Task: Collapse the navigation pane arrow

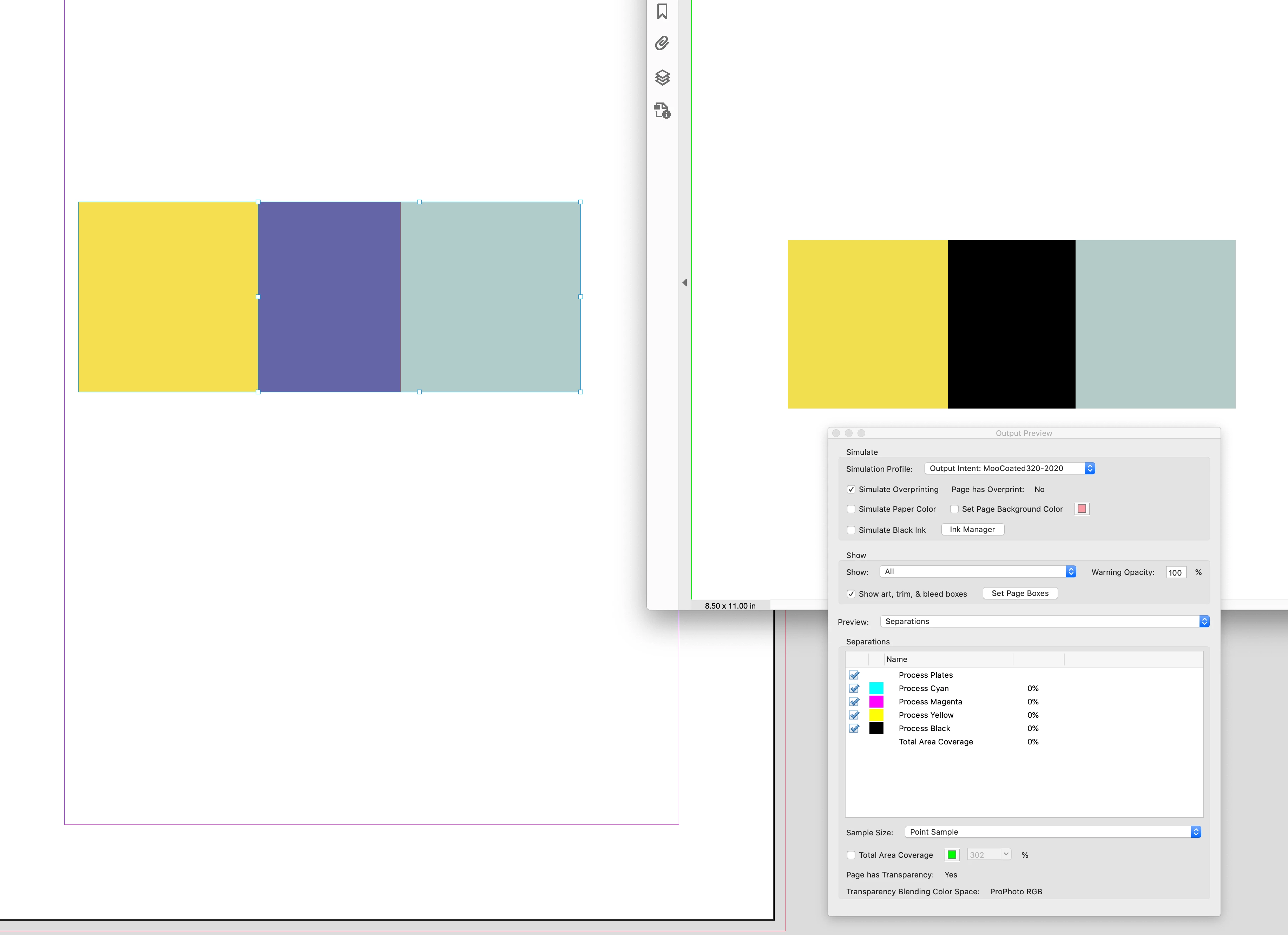Action: click(x=685, y=283)
